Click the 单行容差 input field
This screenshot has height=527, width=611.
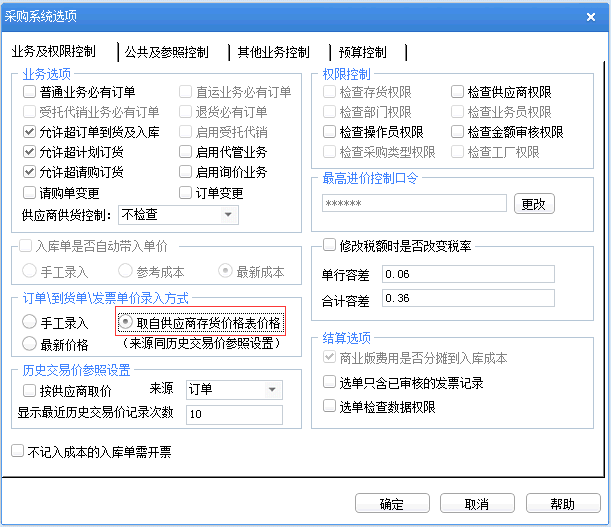point(466,274)
